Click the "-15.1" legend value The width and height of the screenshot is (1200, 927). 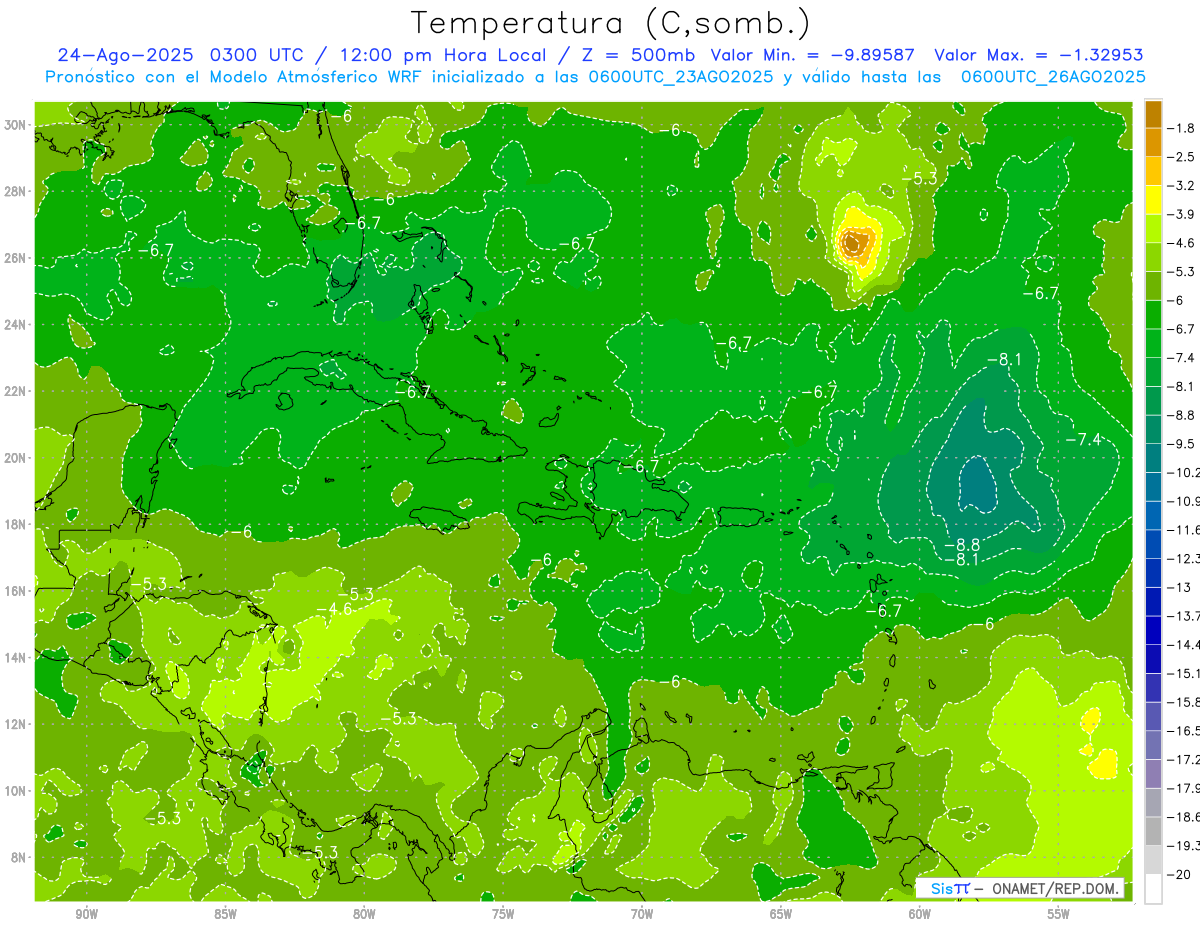click(x=1185, y=673)
